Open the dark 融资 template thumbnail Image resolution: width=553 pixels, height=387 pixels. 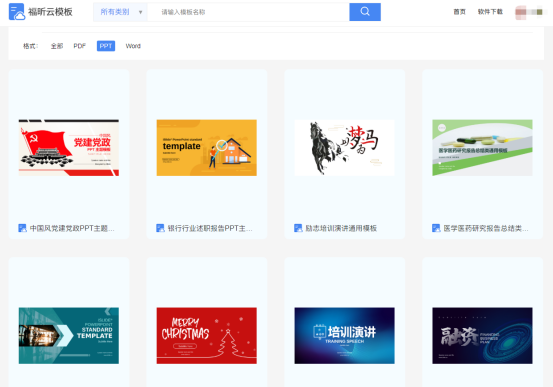(482, 335)
